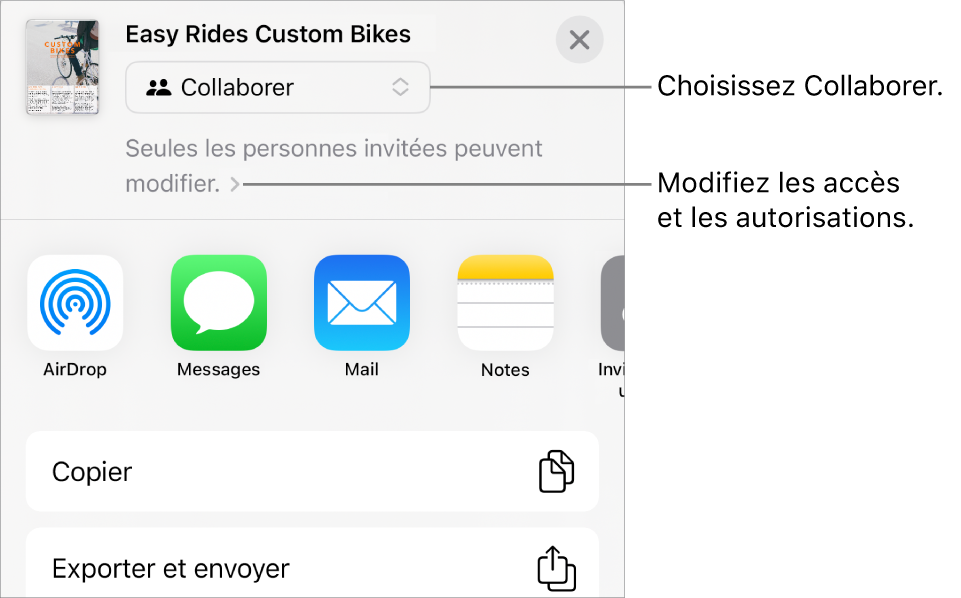Select Exporter et envoyer
The height and width of the screenshot is (598, 961).
(x=170, y=567)
